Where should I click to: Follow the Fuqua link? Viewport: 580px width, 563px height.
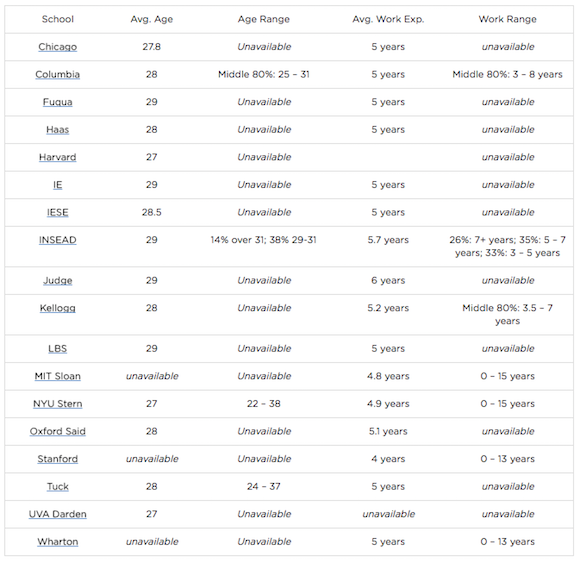(58, 102)
